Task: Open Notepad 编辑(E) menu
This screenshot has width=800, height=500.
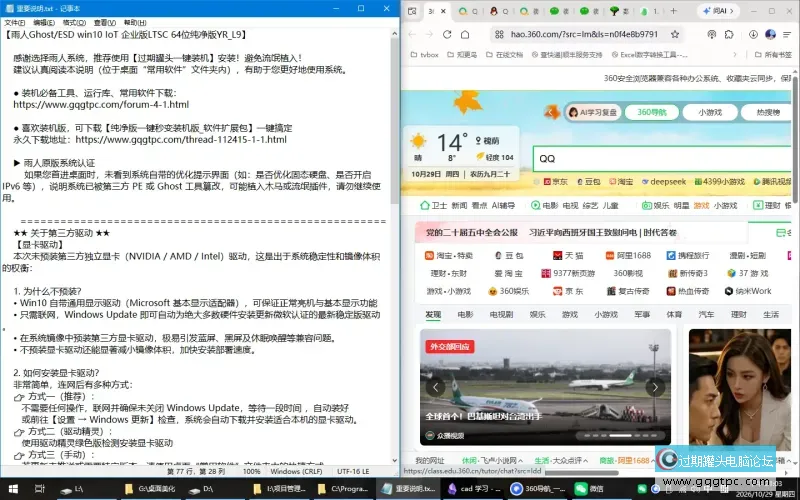Action: (x=44, y=22)
